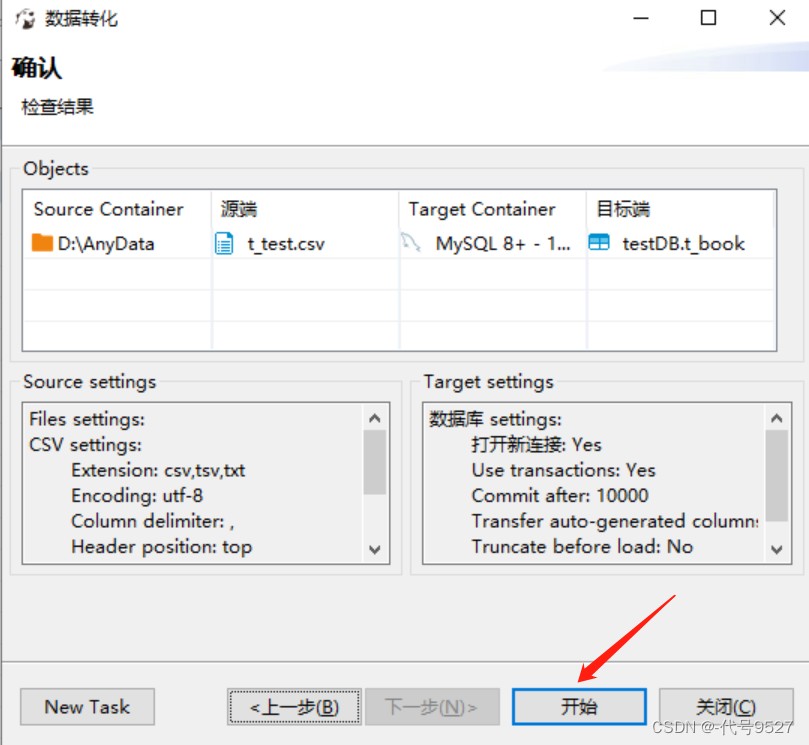Viewport: 809px width, 745px height.
Task: Click the Target Container column header
Action: (x=493, y=209)
